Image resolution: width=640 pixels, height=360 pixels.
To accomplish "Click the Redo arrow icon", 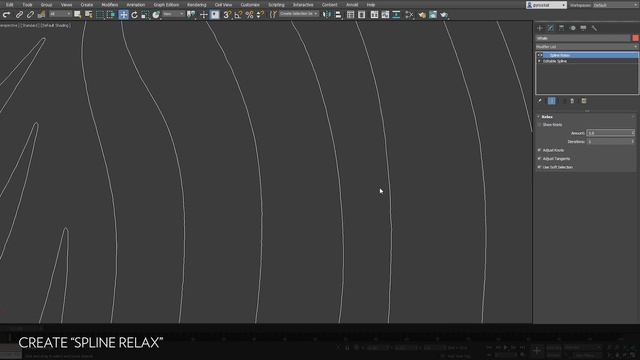I will [x=7, y=15].
